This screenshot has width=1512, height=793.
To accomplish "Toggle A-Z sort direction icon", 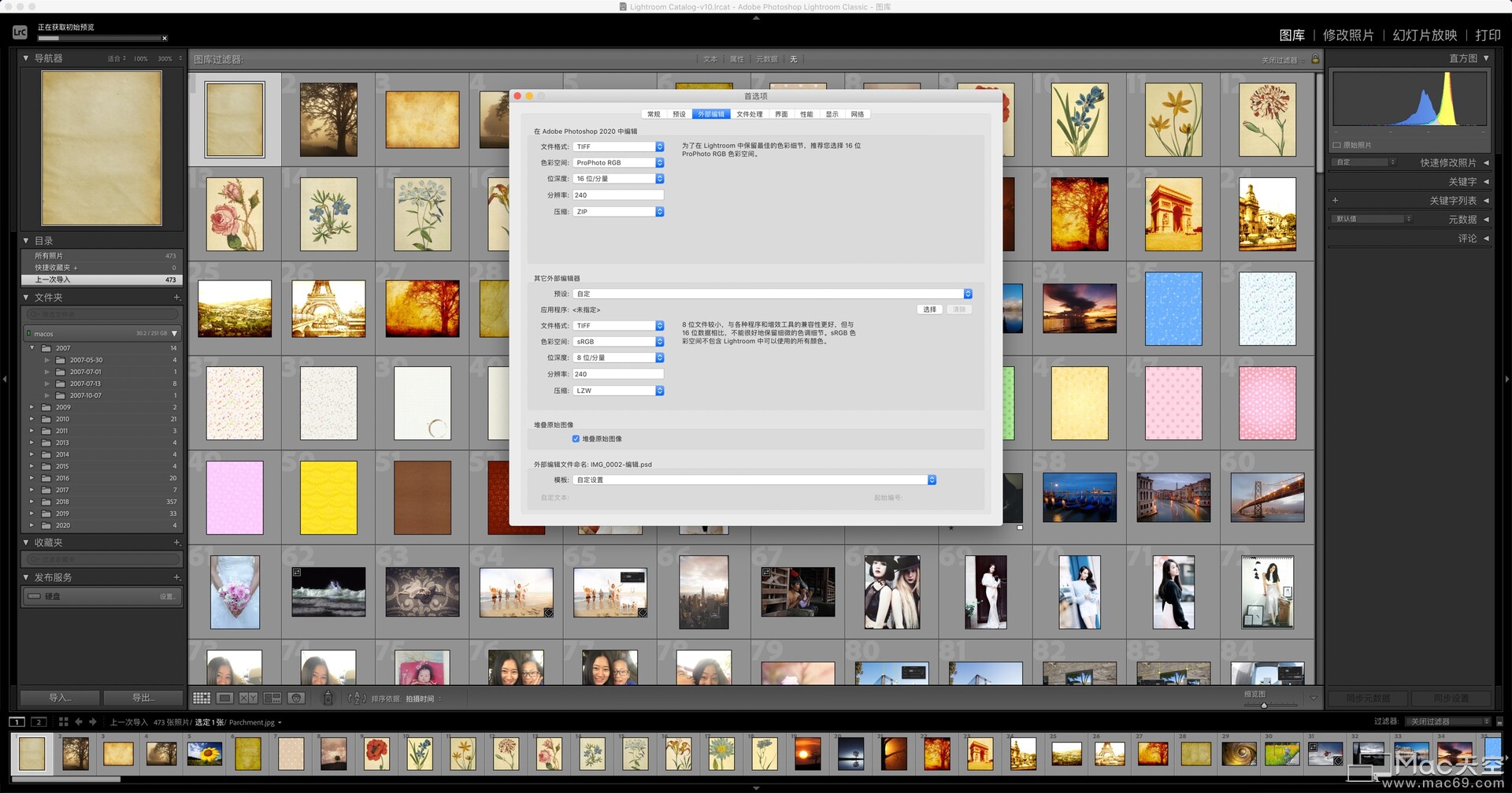I will (x=357, y=699).
